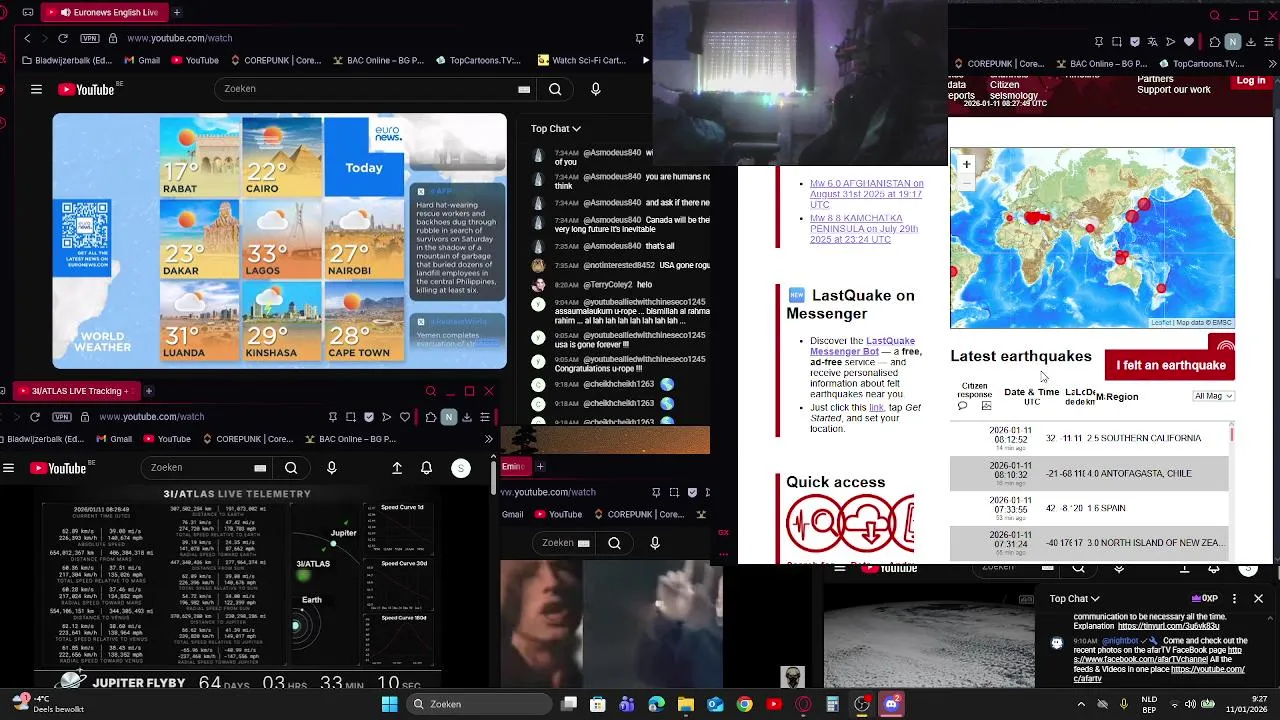Viewport: 1280px width, 720px height.
Task: Open Bladwijzerbalk bookmarks folder in Euronews window
Action: 66,60
